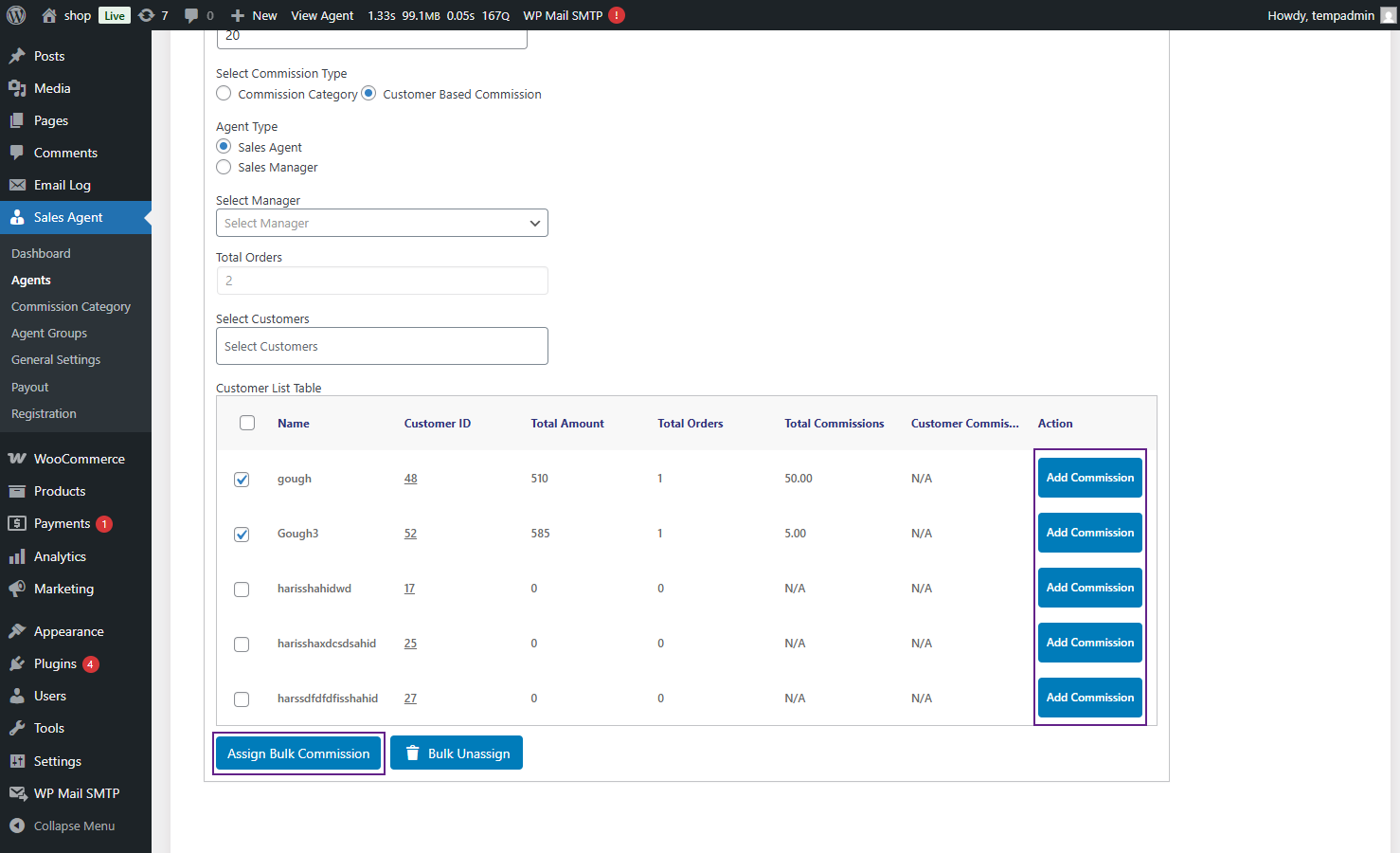Open the WooCommerce sidebar menu
This screenshot has width=1400, height=853.
click(x=79, y=459)
